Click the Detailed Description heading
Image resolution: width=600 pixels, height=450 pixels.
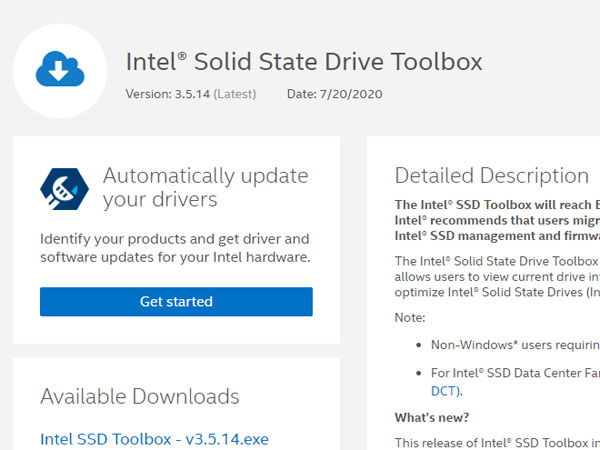coord(491,176)
